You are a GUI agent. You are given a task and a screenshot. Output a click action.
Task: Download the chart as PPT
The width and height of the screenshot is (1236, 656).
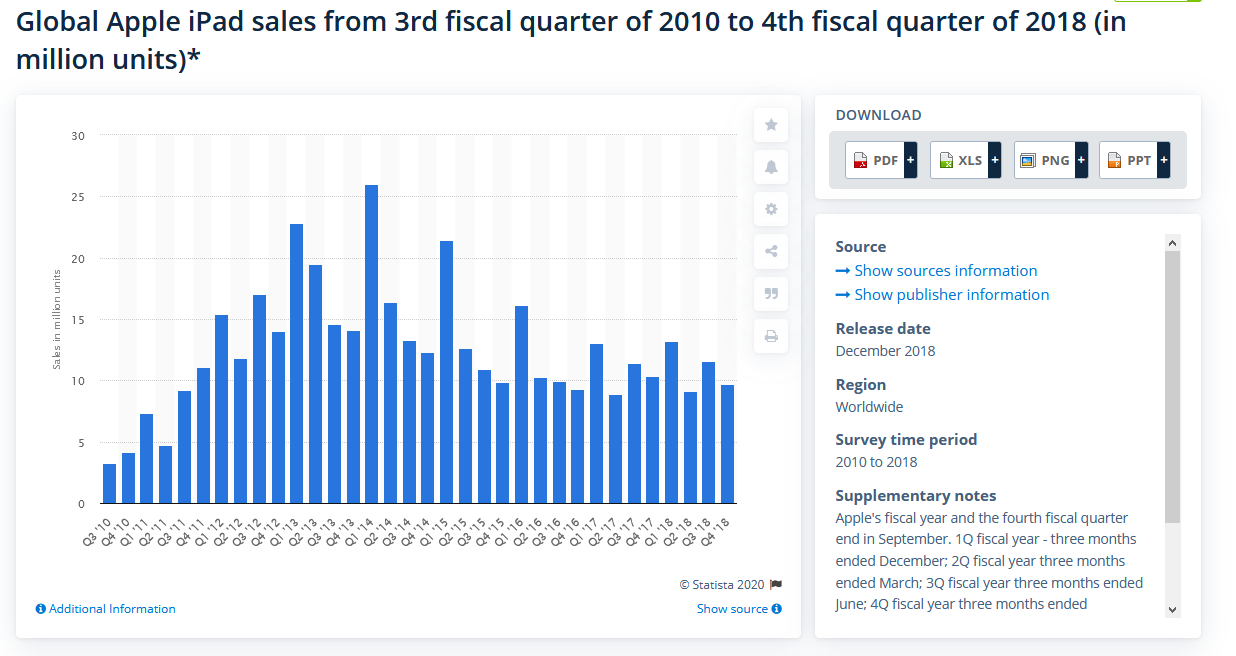click(1135, 160)
